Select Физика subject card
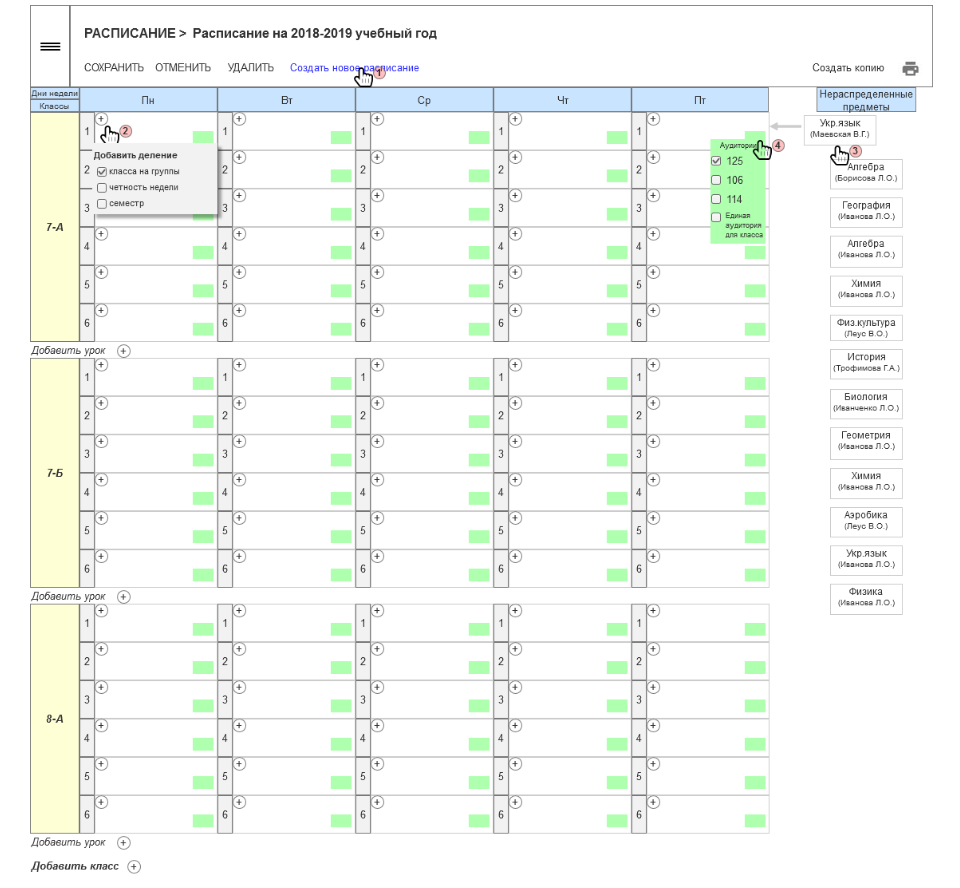This screenshot has width=960, height=888. coord(866,598)
